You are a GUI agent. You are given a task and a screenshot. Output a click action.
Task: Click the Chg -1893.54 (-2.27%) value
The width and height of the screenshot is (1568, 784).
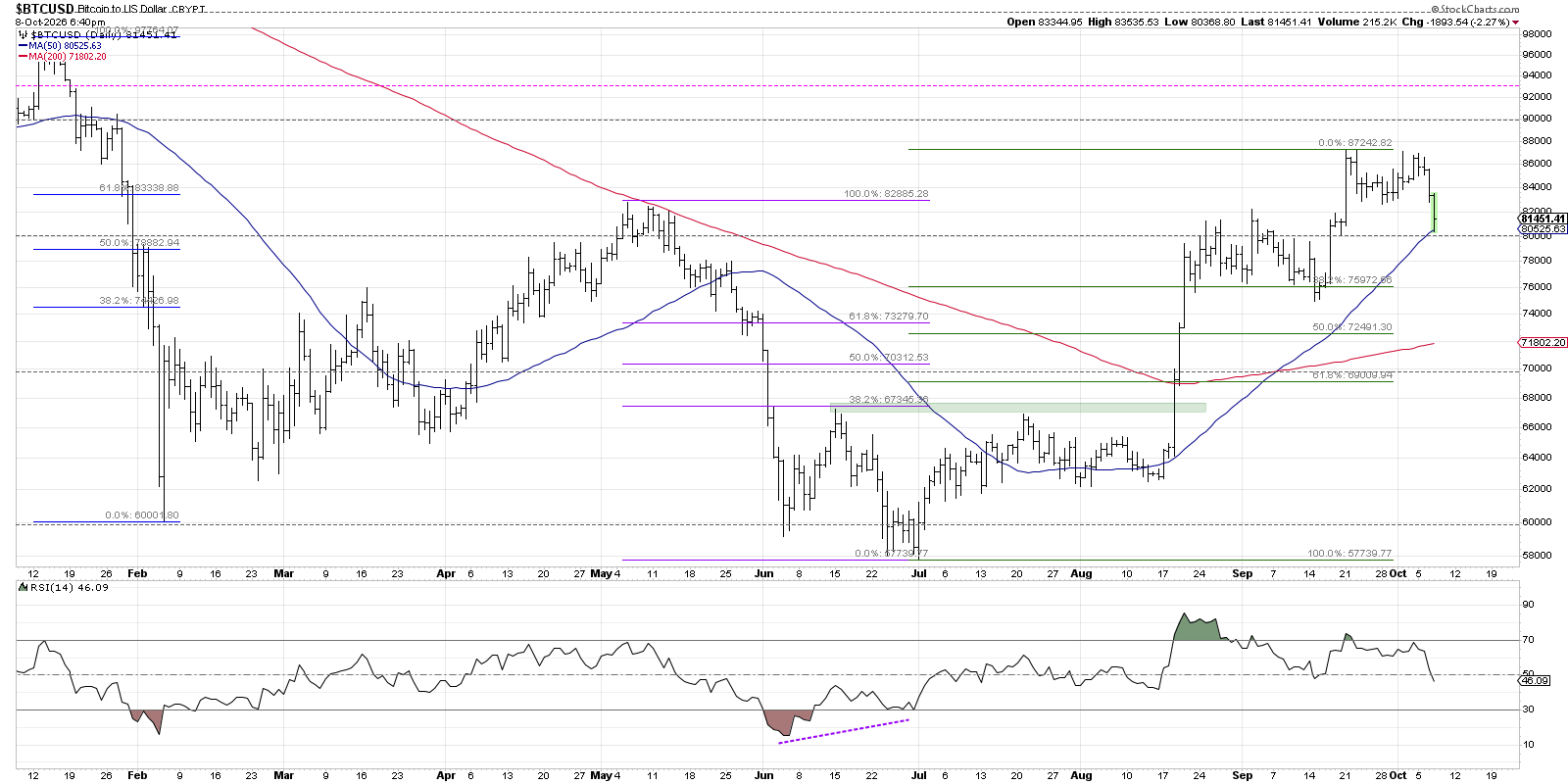pos(1454,22)
